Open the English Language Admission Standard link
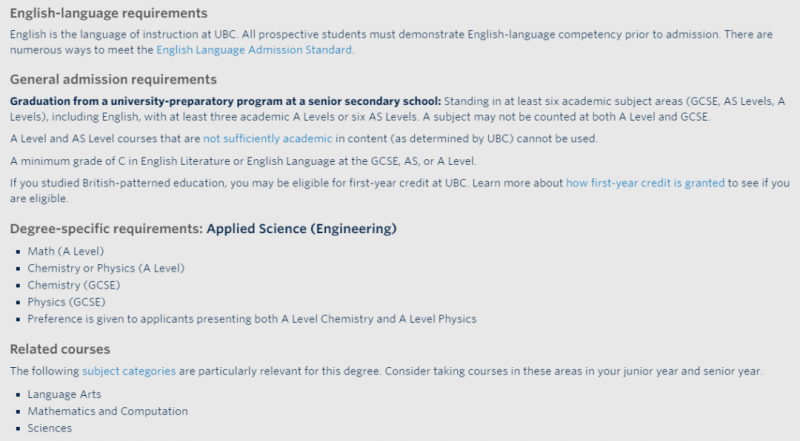The image size is (800, 441). pyautogui.click(x=254, y=50)
